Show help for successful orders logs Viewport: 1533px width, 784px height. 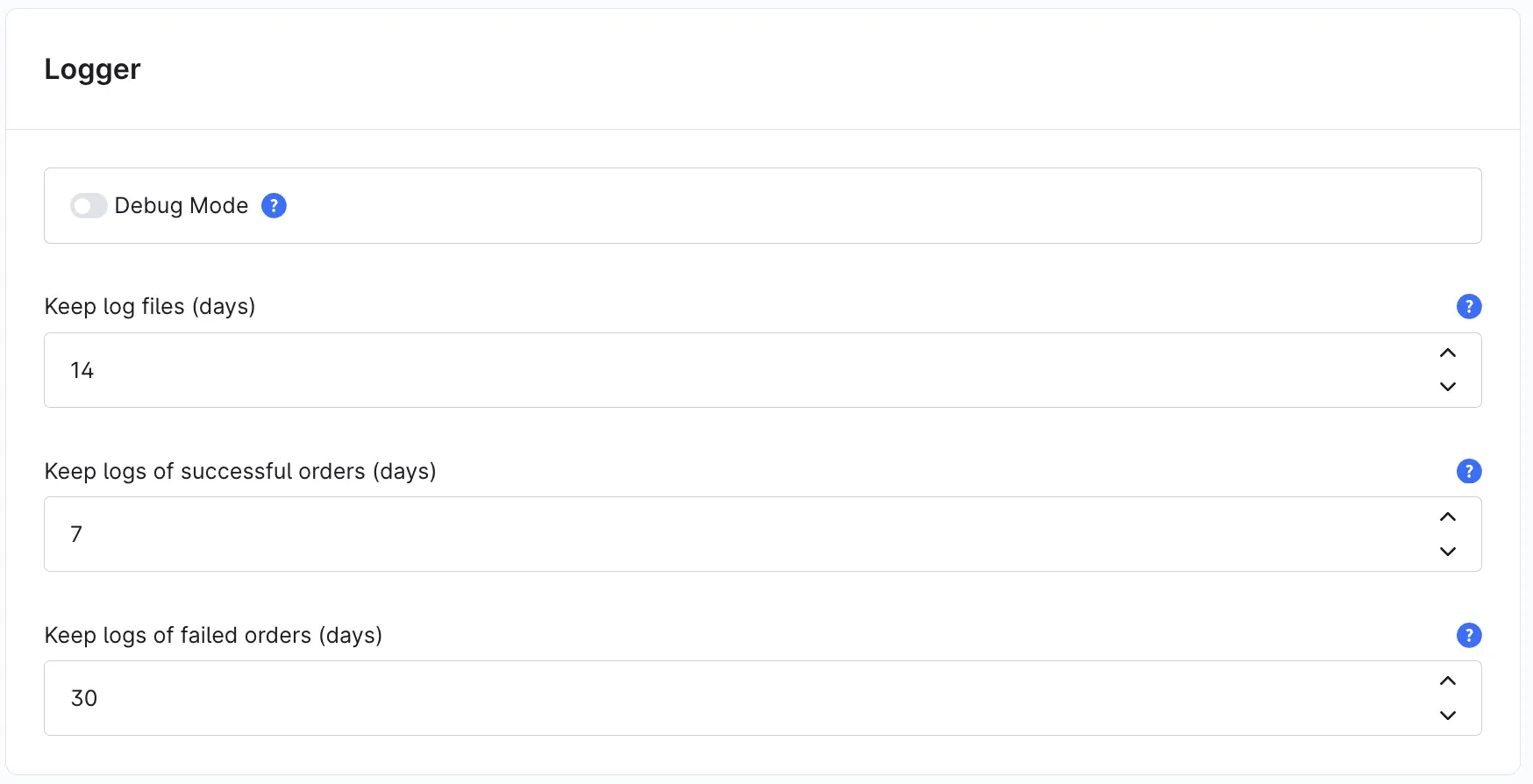1468,471
